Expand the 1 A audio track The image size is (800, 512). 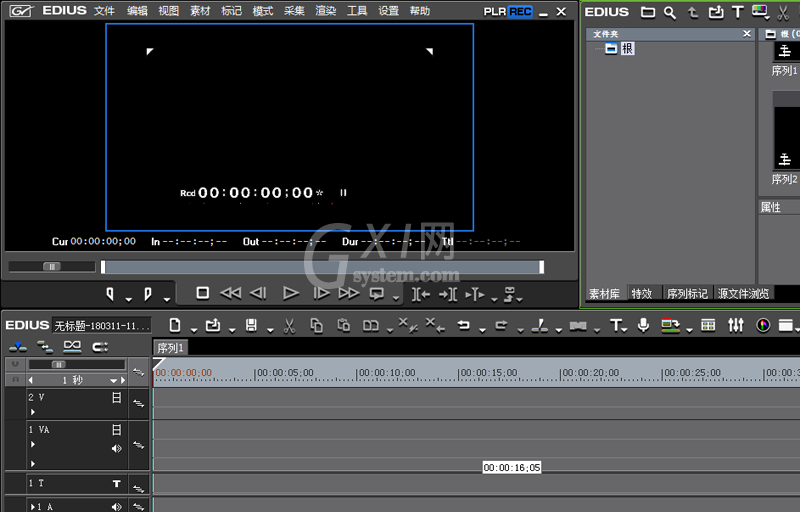[33, 506]
